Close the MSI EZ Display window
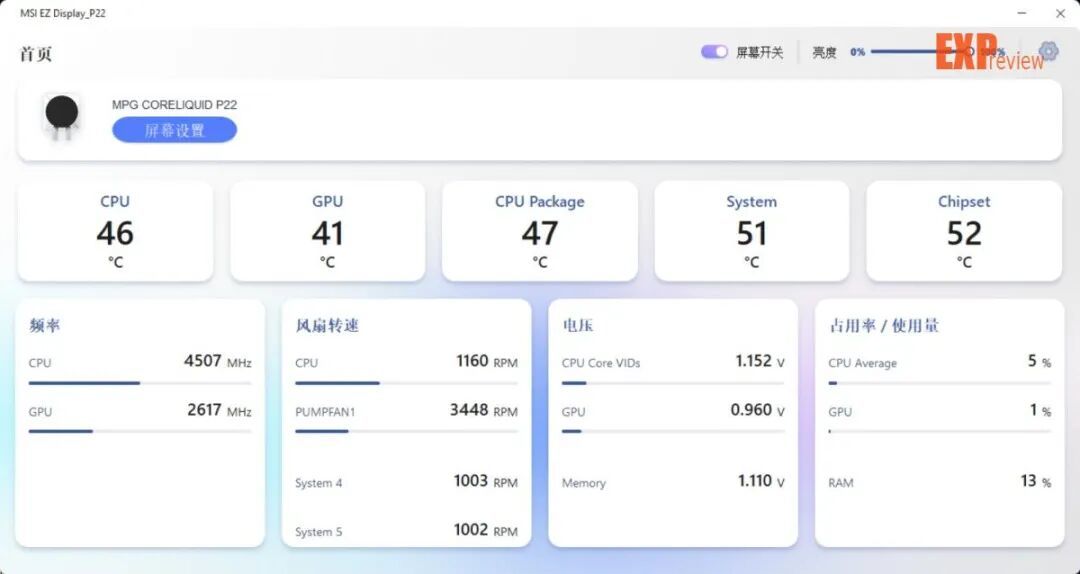This screenshot has width=1080, height=574. (x=1061, y=13)
